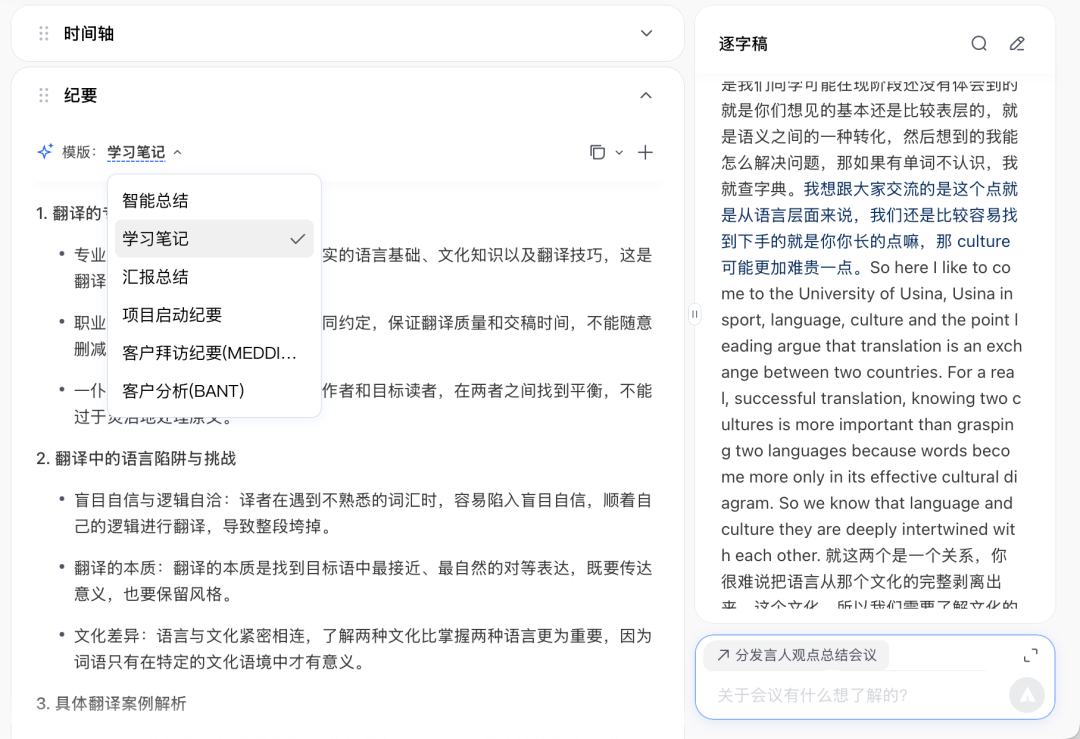The width and height of the screenshot is (1080, 739).
Task: Choose 客户分析(BANT) template
Action: click(x=183, y=391)
